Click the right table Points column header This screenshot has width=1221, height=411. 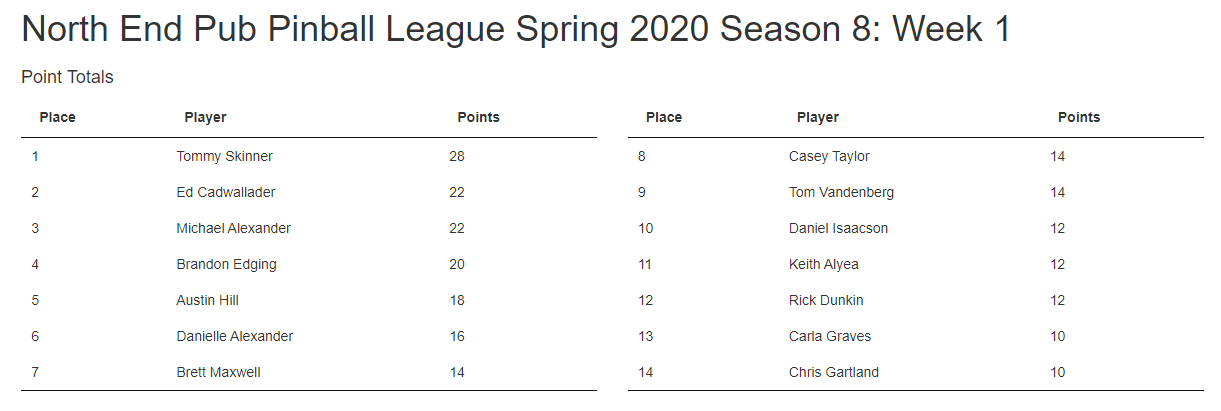(x=1078, y=117)
